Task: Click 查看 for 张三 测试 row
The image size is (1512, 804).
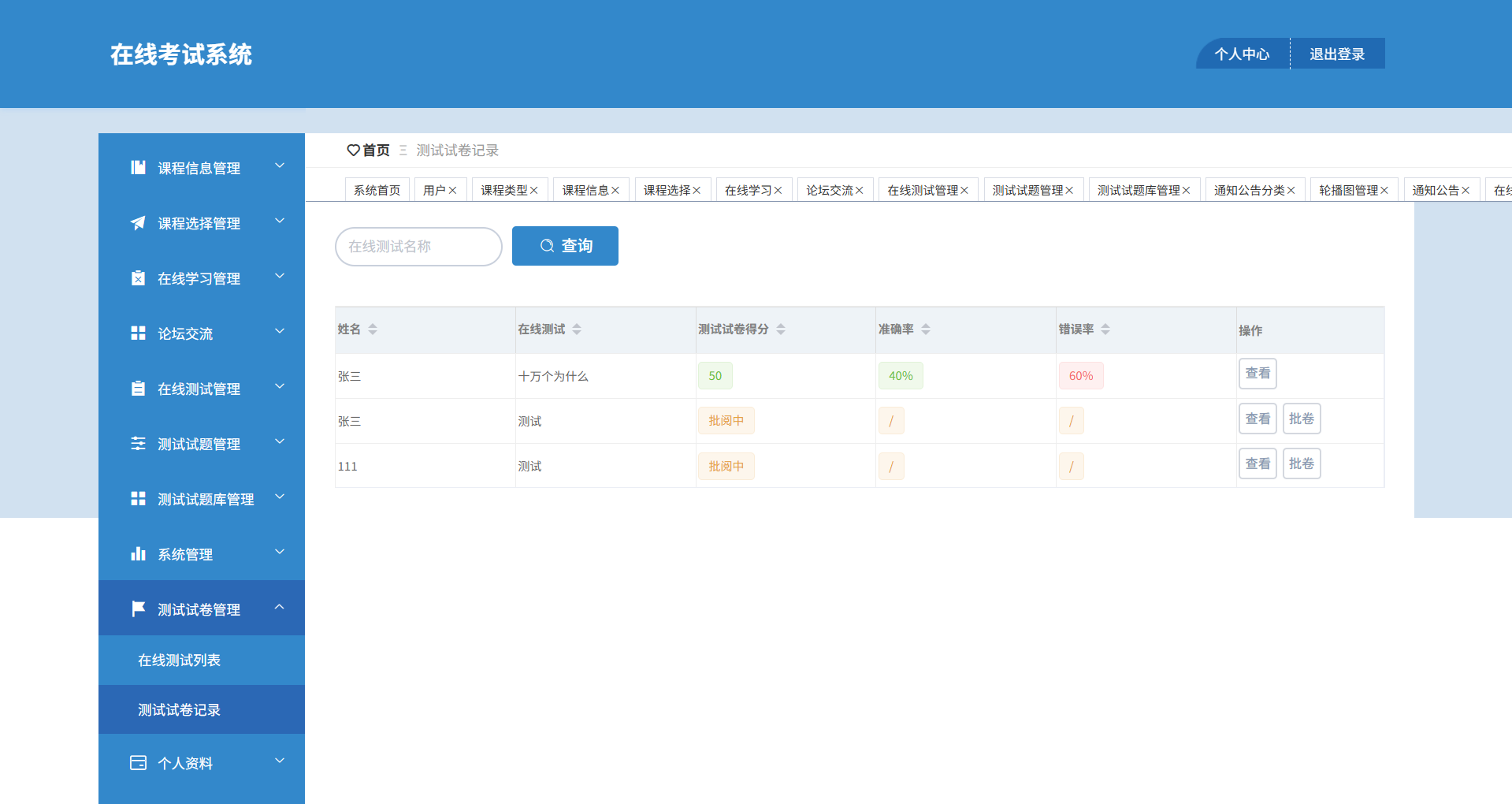Action: tap(1258, 419)
